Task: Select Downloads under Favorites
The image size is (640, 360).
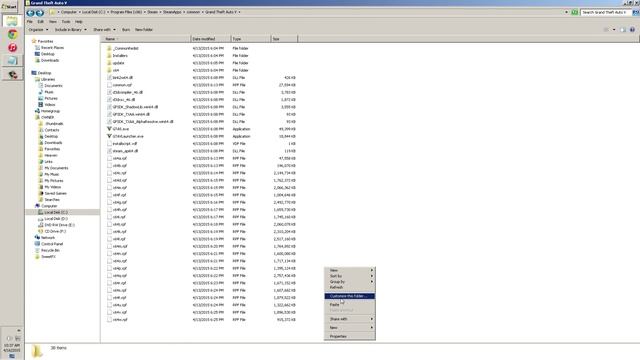Action: click(x=47, y=60)
